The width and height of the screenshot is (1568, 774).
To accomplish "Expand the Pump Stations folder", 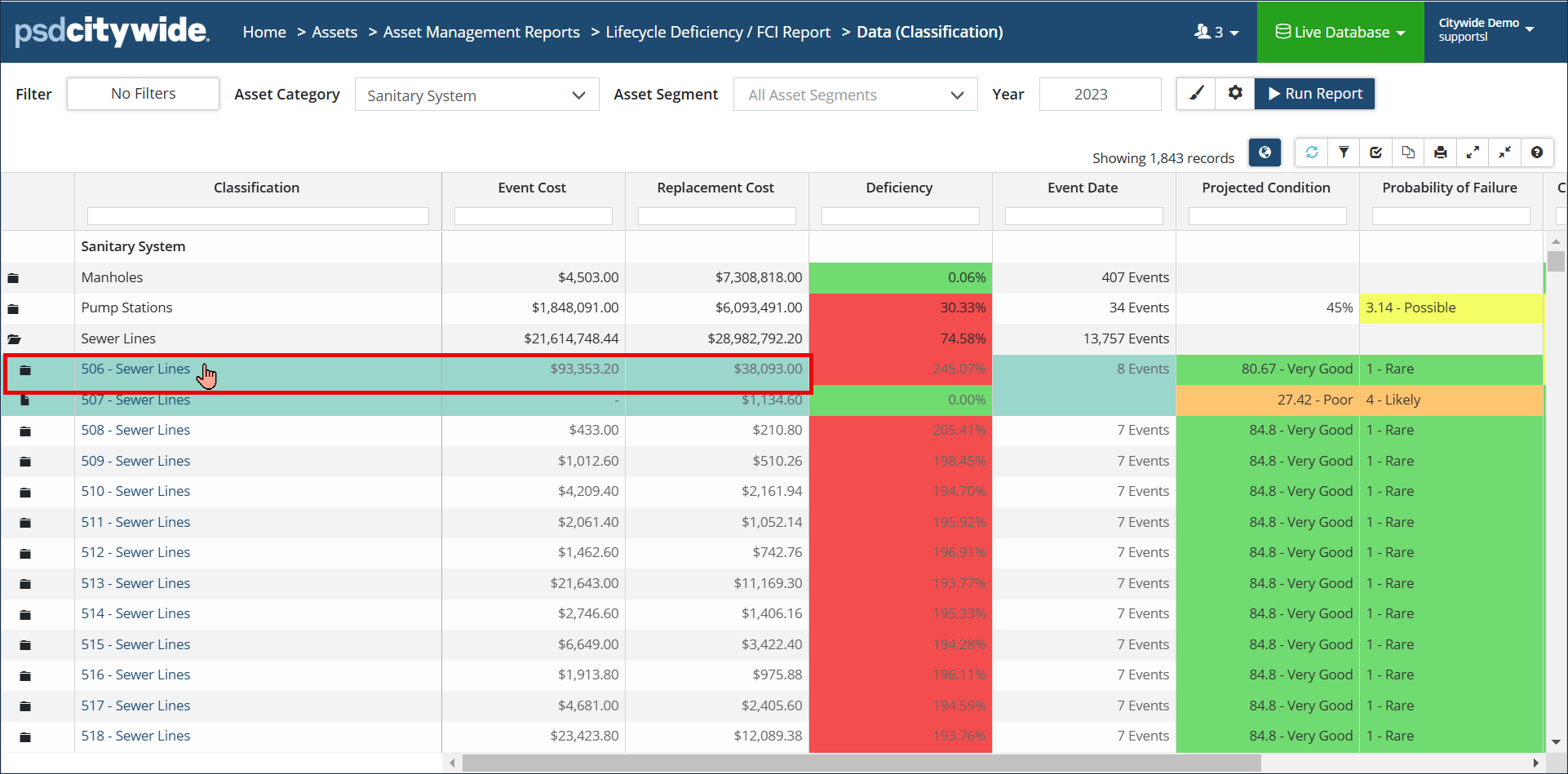I will point(13,309).
